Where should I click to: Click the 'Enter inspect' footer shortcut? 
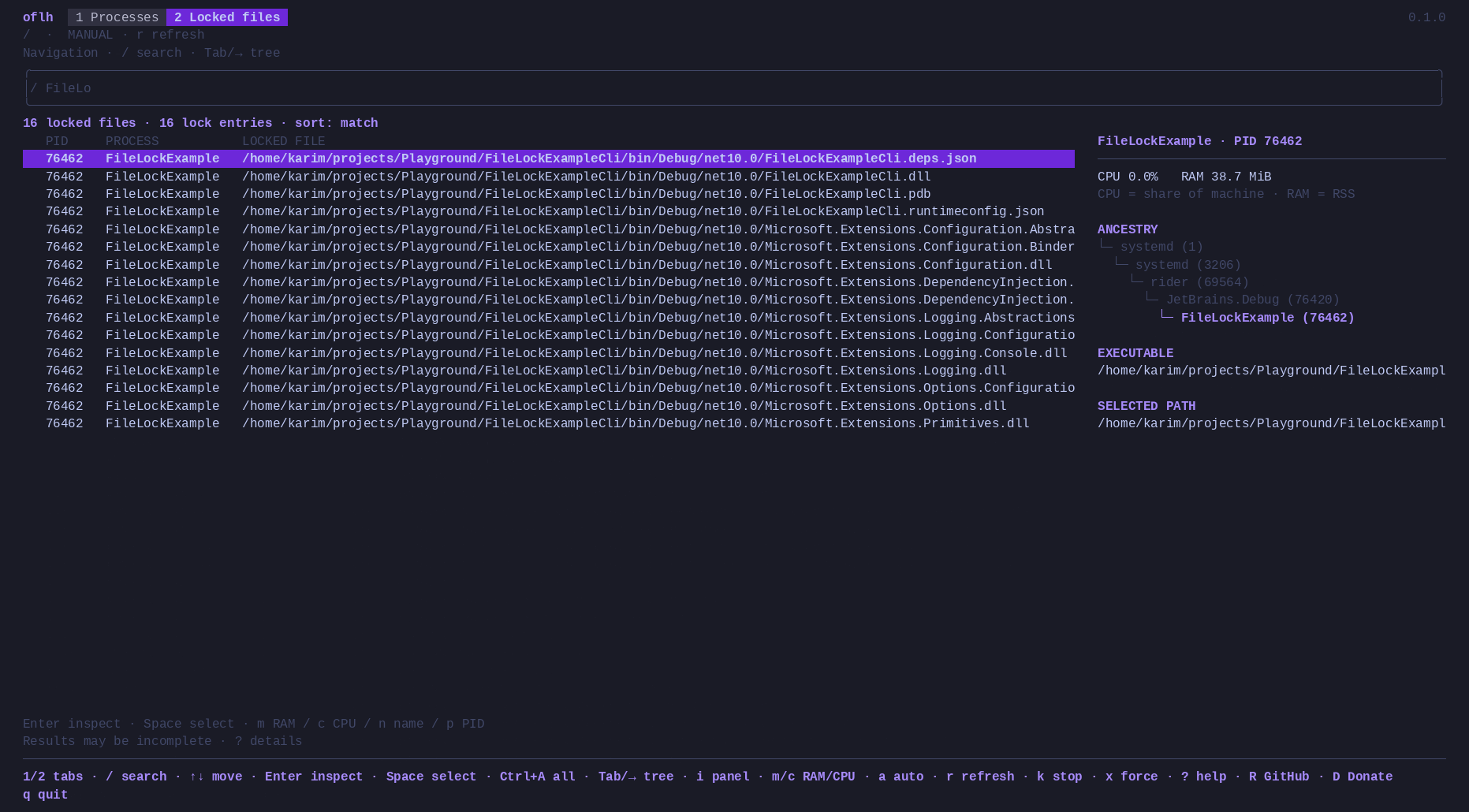(x=314, y=777)
